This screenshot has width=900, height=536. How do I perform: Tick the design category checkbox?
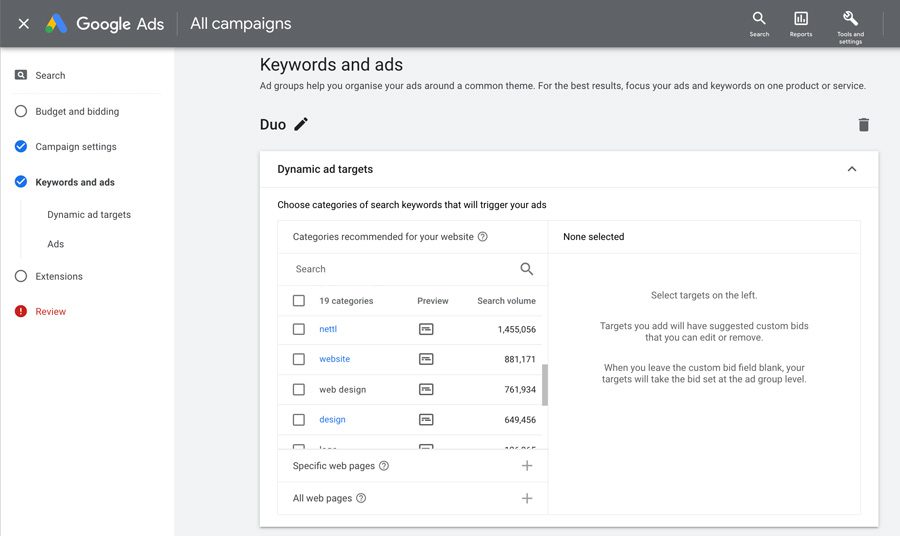pyautogui.click(x=298, y=420)
